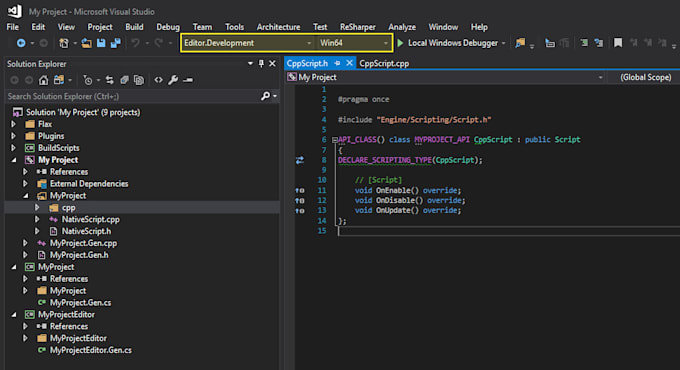This screenshot has height=370, width=680.
Task: Click the Save All icon
Action: point(115,43)
